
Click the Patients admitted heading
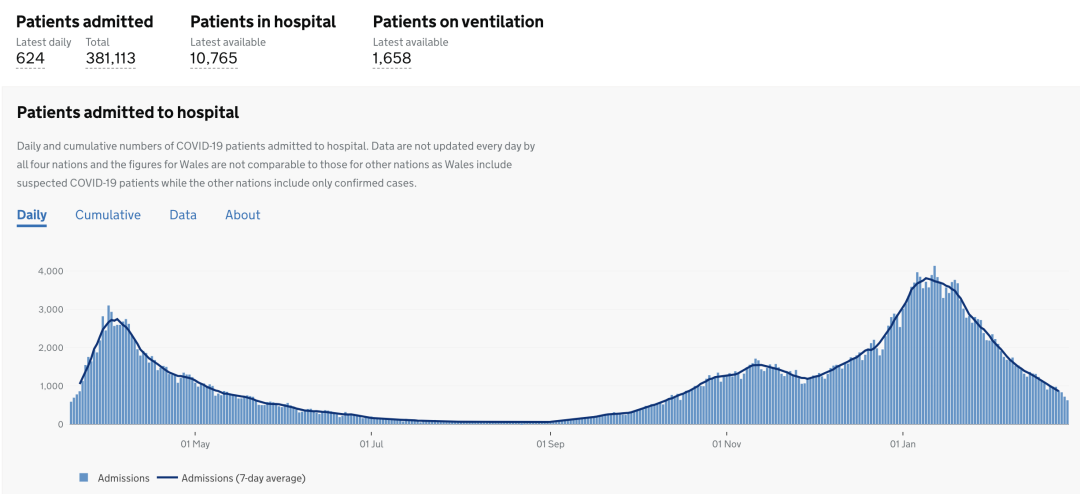click(85, 21)
